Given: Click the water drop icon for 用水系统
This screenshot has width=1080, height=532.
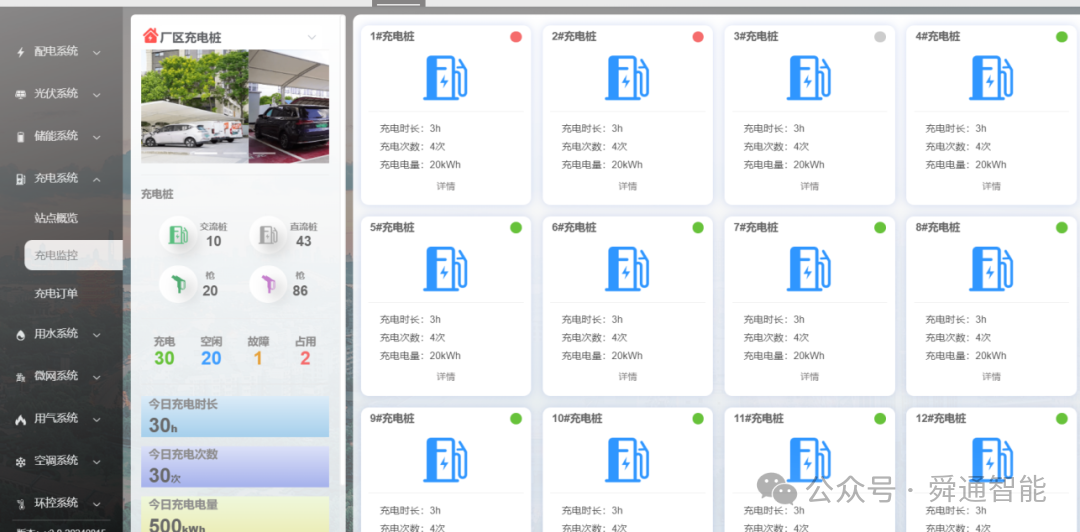Looking at the screenshot, I should pos(21,334).
